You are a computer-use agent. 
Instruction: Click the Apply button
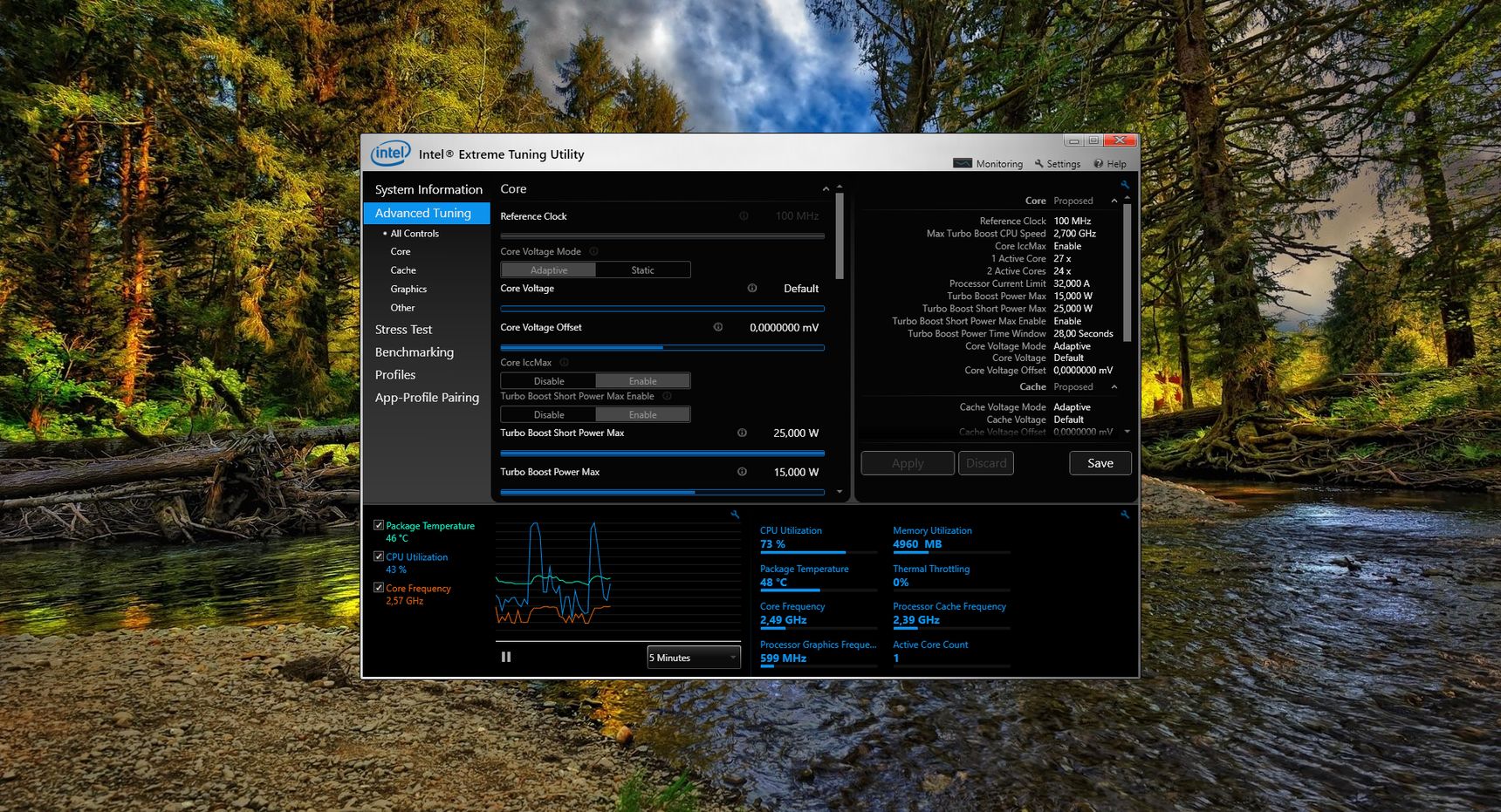(x=908, y=463)
